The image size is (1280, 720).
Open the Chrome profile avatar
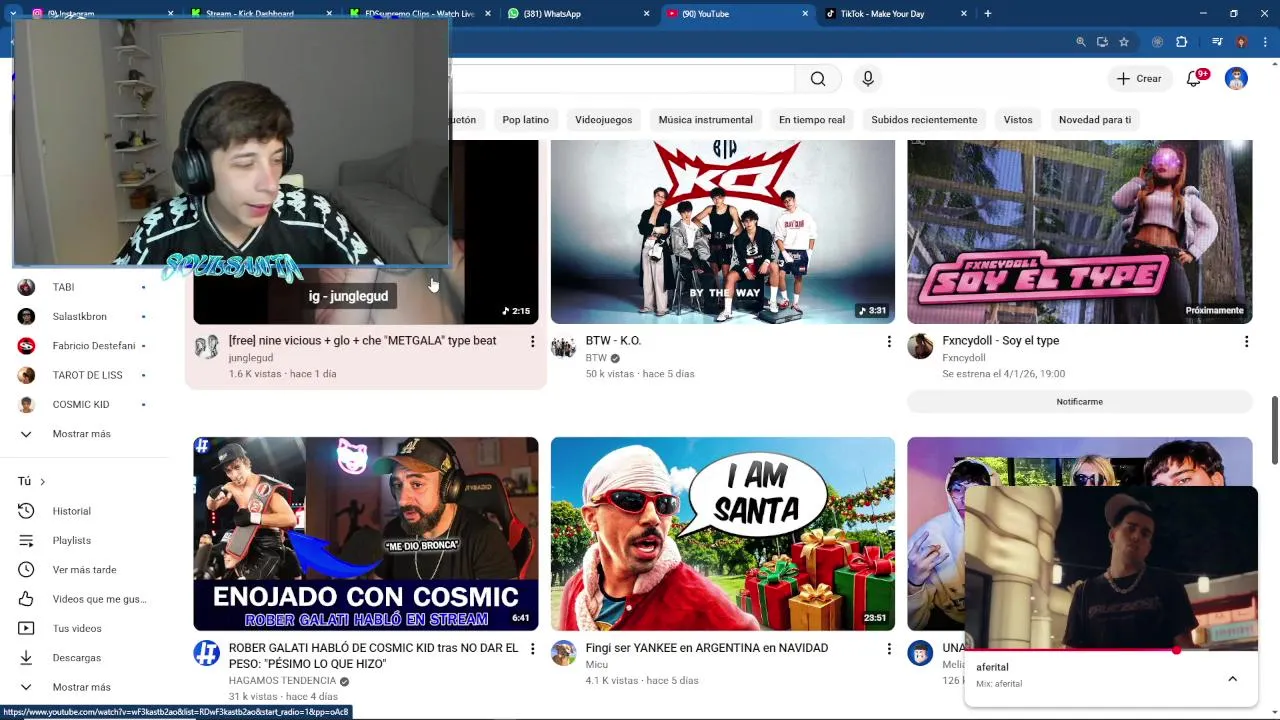coord(1241,42)
